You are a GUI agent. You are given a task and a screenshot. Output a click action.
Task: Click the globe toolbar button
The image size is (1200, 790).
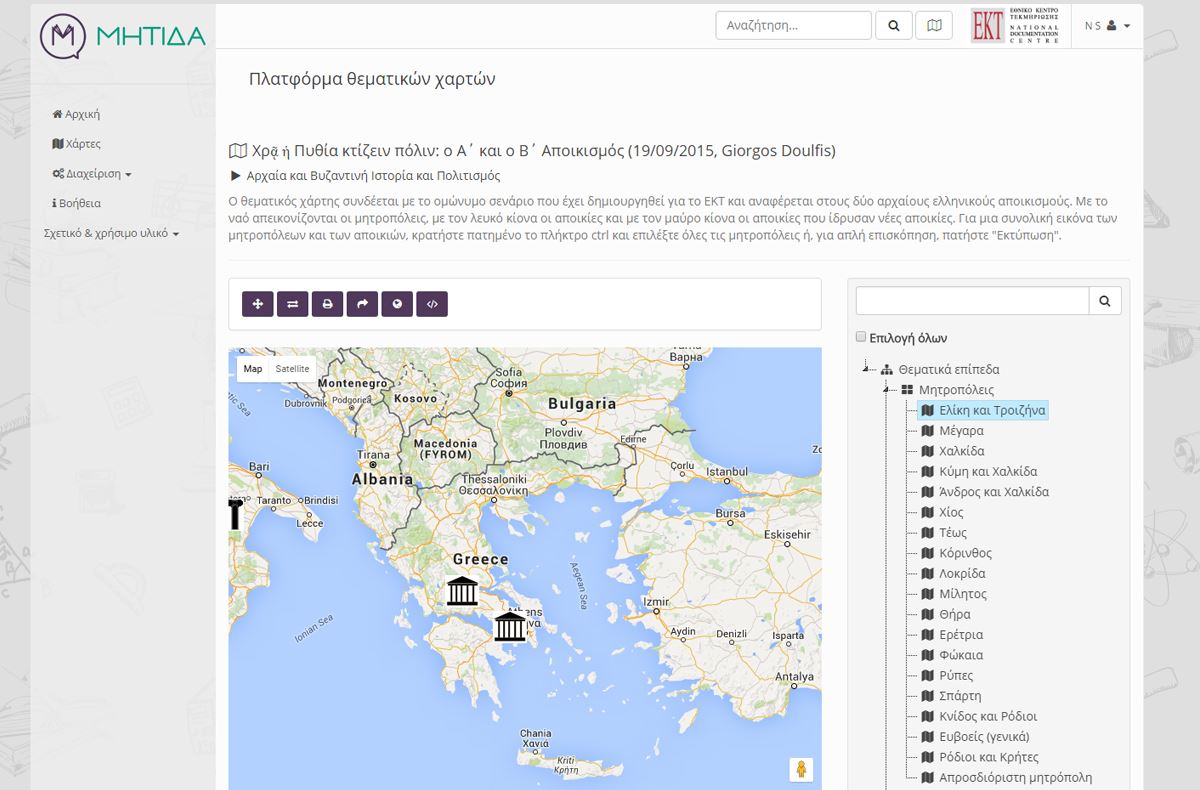[x=397, y=304]
